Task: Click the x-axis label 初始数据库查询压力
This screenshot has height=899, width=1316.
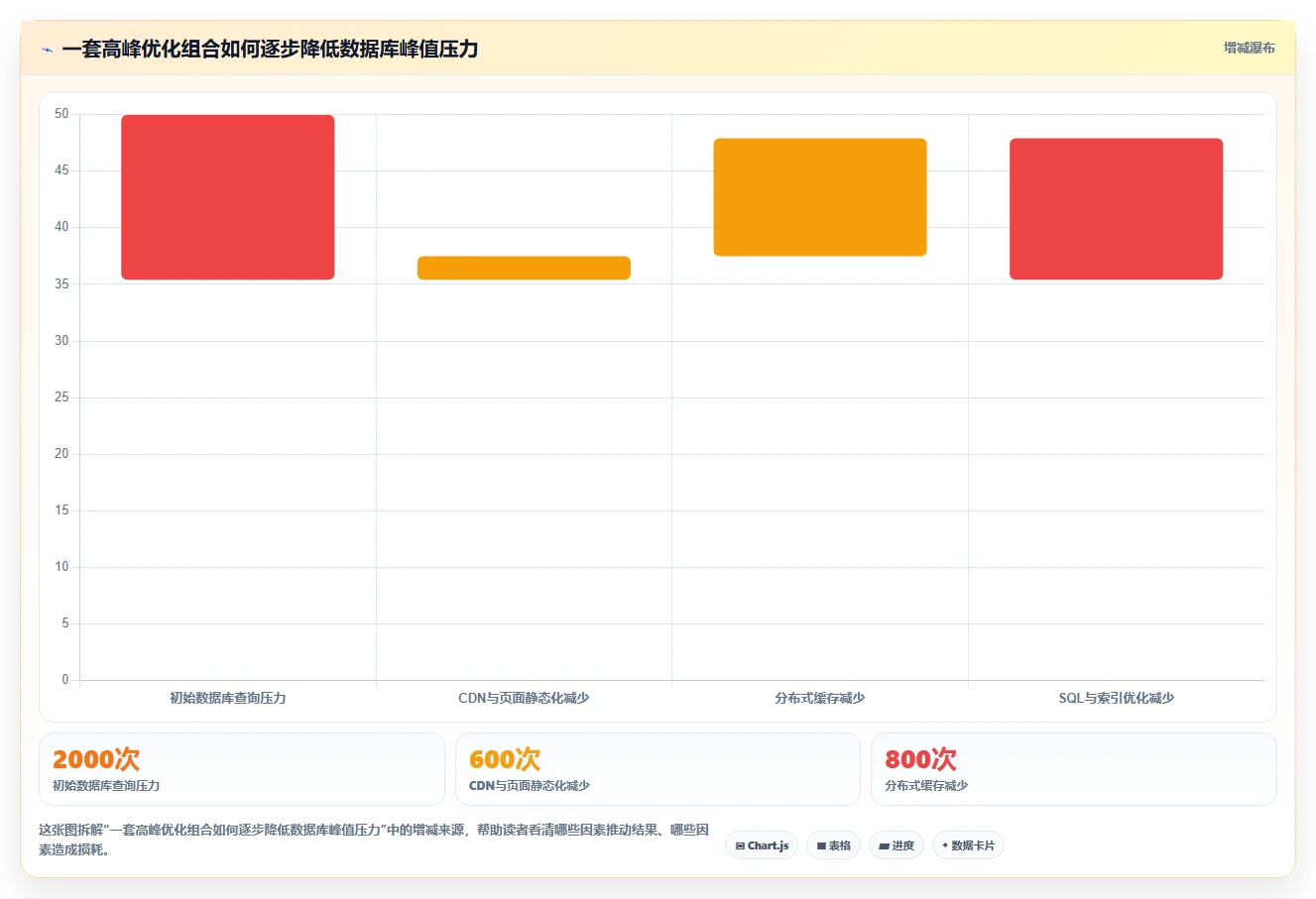Action: click(228, 698)
